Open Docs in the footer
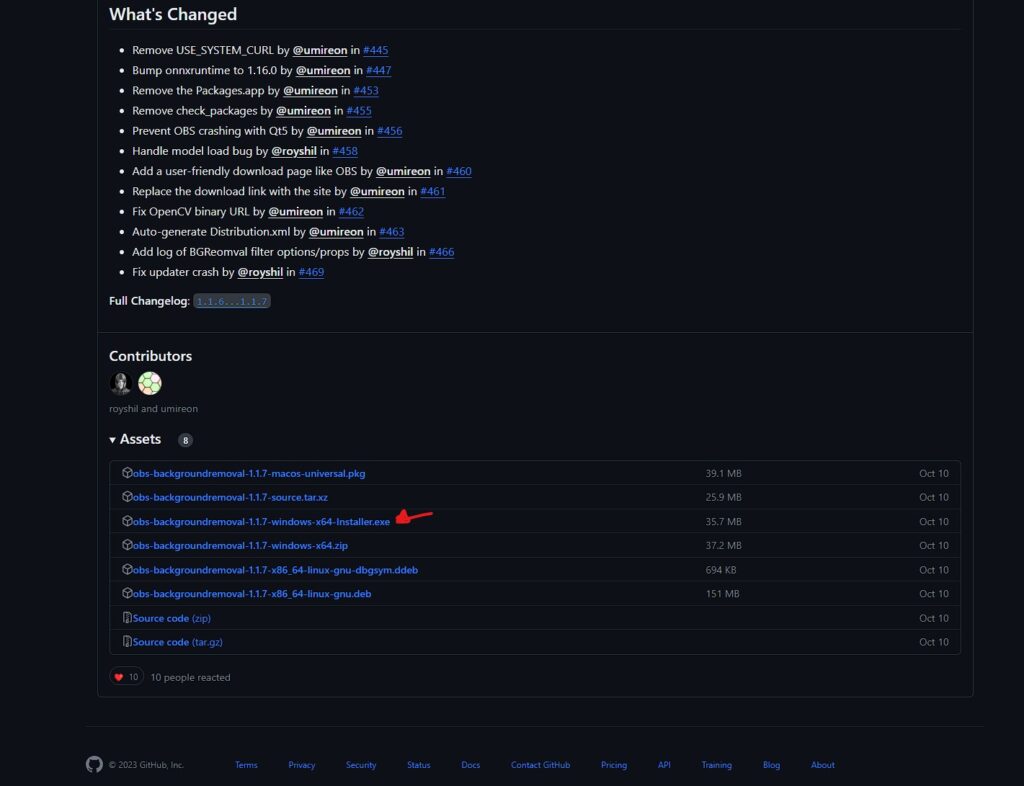This screenshot has height=786, width=1024. pyautogui.click(x=471, y=765)
